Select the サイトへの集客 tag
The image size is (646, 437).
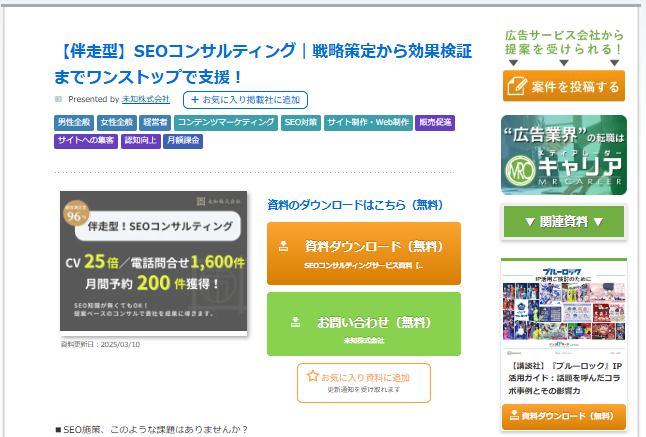86,141
